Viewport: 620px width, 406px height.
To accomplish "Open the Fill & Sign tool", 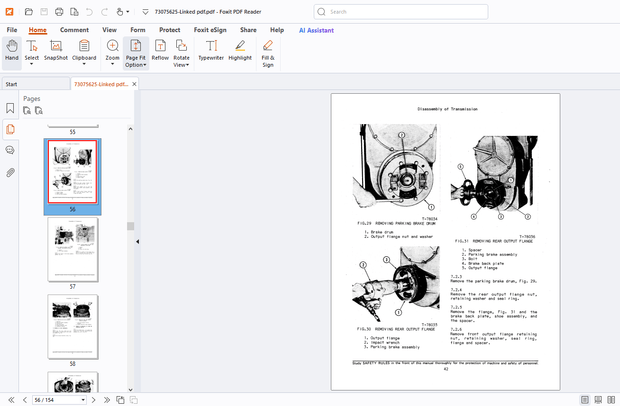I will point(268,53).
